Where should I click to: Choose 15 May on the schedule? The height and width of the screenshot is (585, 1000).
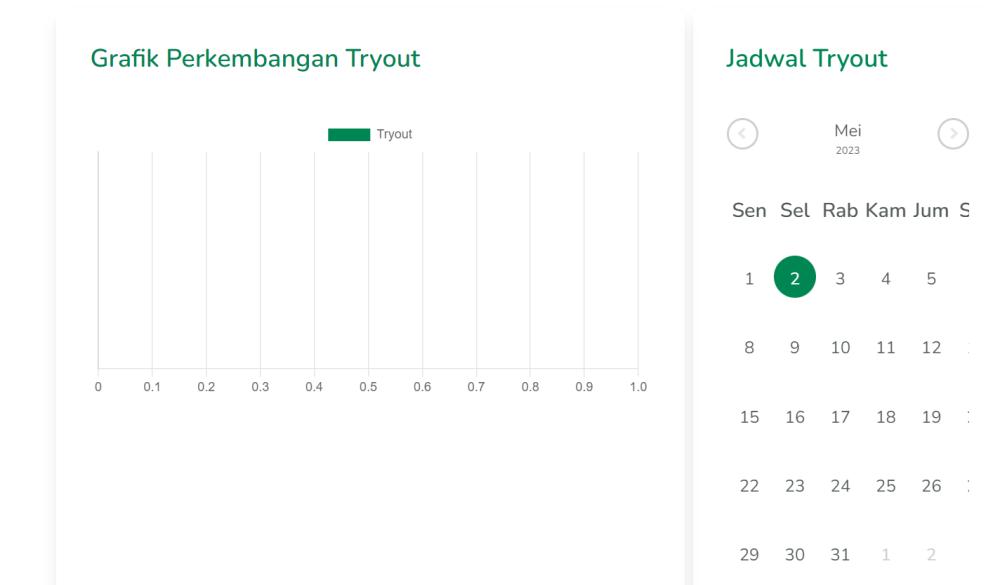(x=749, y=417)
